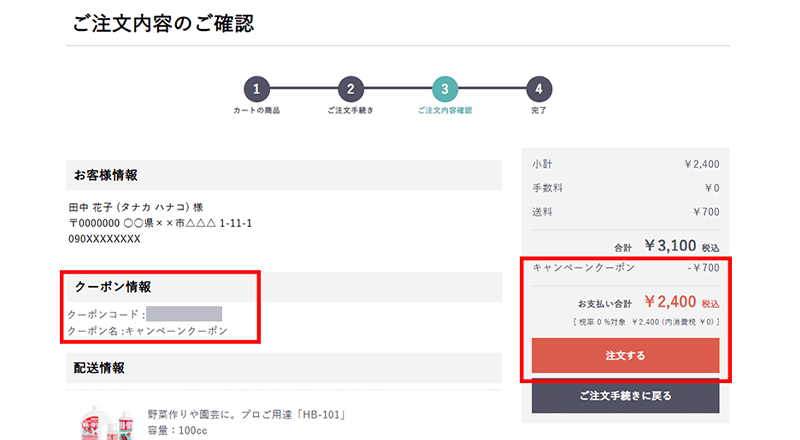
Task: Select the カートの商品 step label
Action: tap(256, 110)
